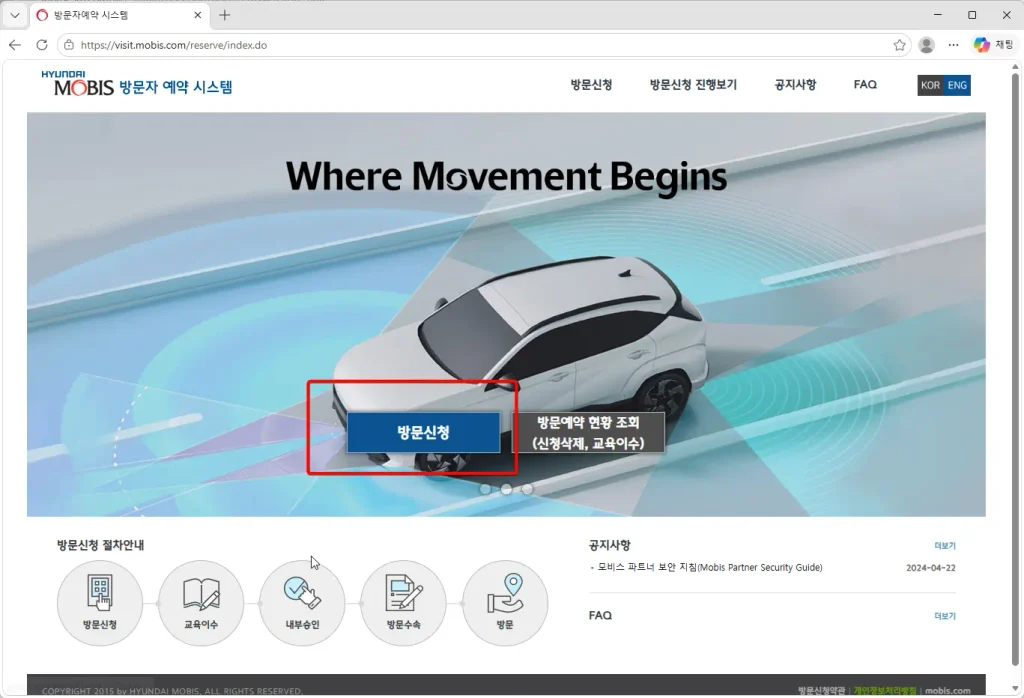Click the scrollbar down arrow
This screenshot has width=1024, height=698.
[x=1016, y=689]
